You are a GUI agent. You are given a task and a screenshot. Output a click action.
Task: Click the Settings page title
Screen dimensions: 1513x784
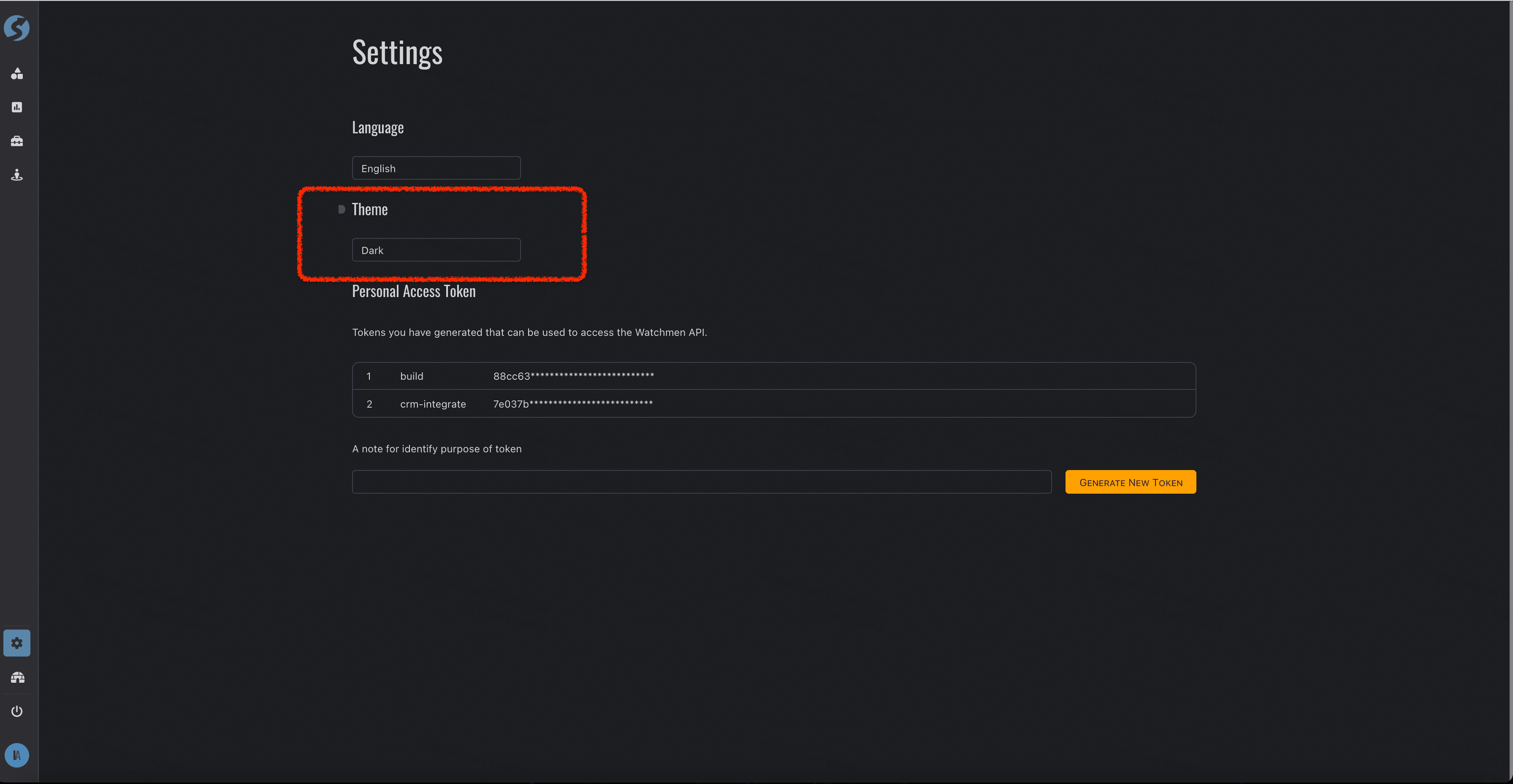(397, 52)
